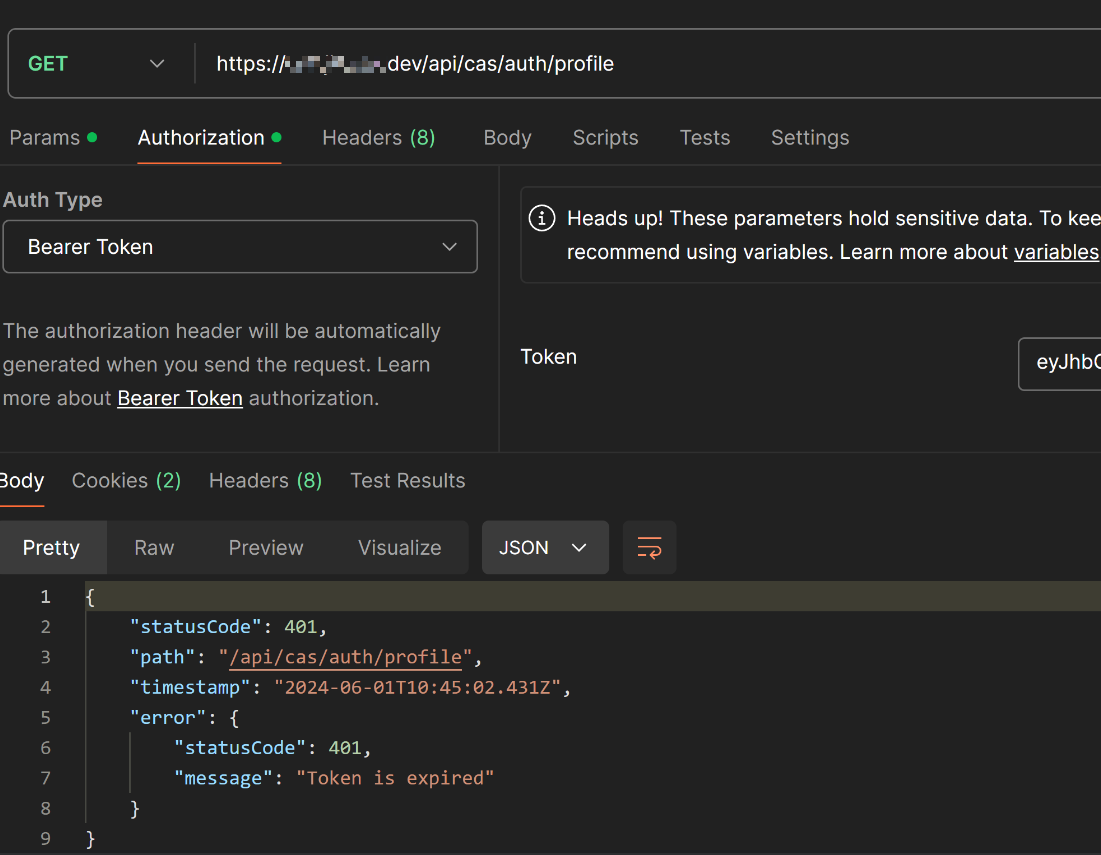Click the Token label text
Screen dimensions: 1101x855
tap(548, 357)
